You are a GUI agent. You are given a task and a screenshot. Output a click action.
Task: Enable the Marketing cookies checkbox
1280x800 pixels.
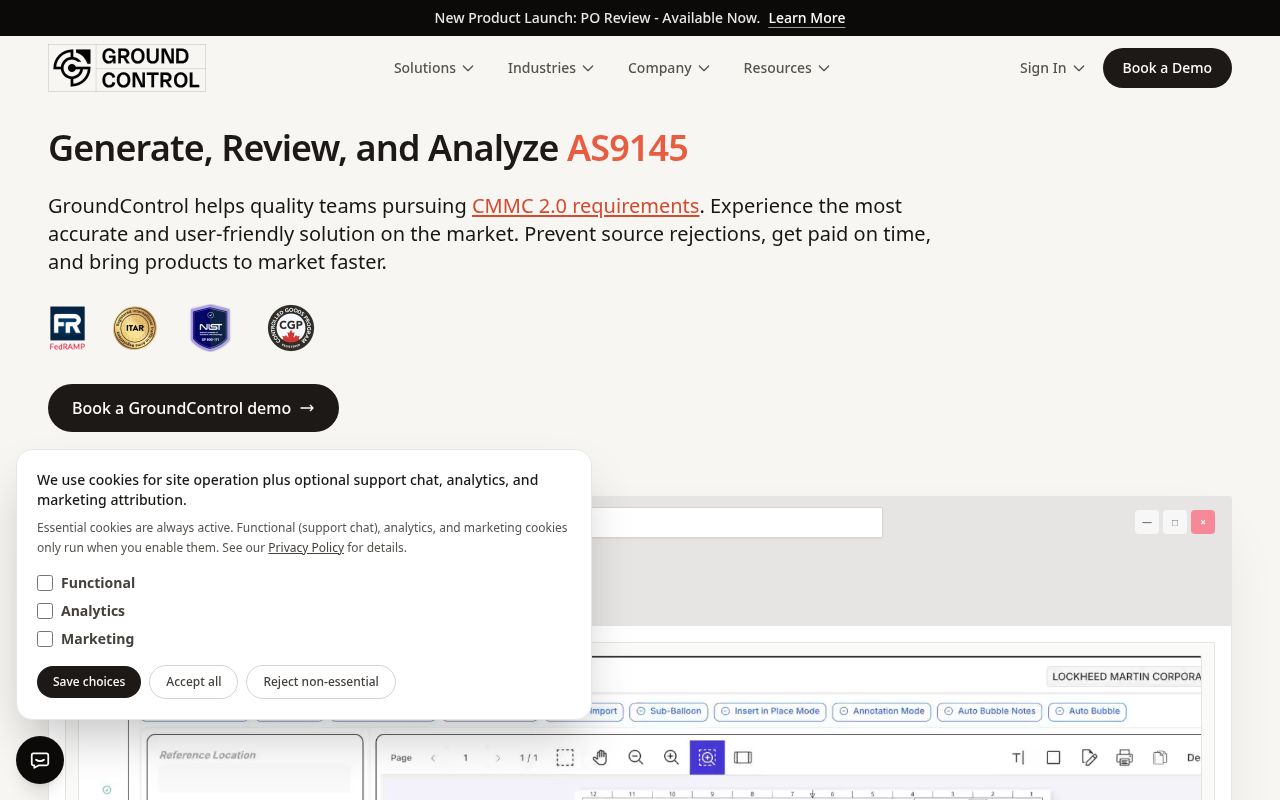(45, 639)
